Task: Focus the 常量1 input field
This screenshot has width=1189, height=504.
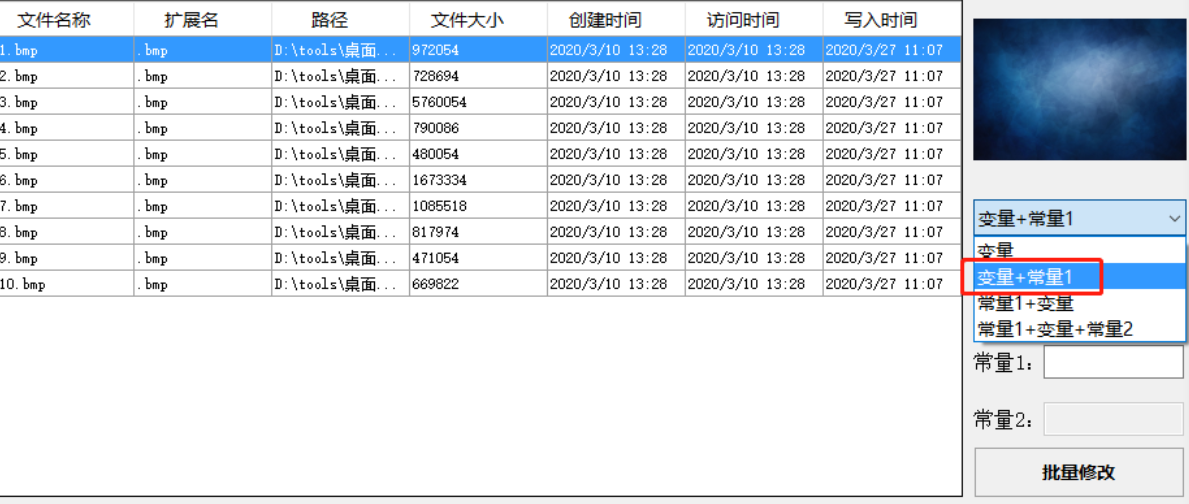Action: point(1114,362)
